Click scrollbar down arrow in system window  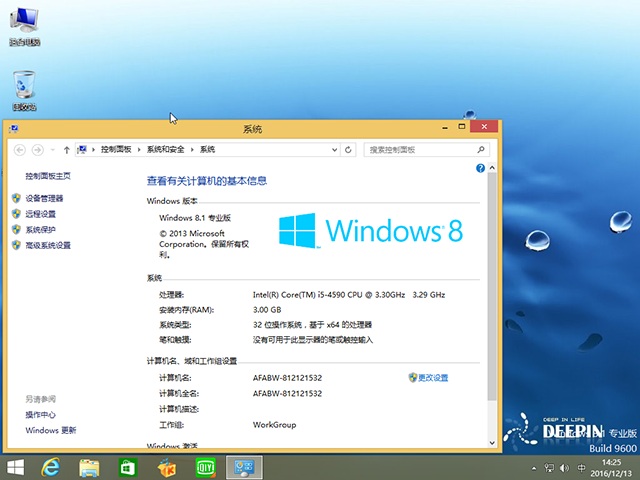coord(492,443)
